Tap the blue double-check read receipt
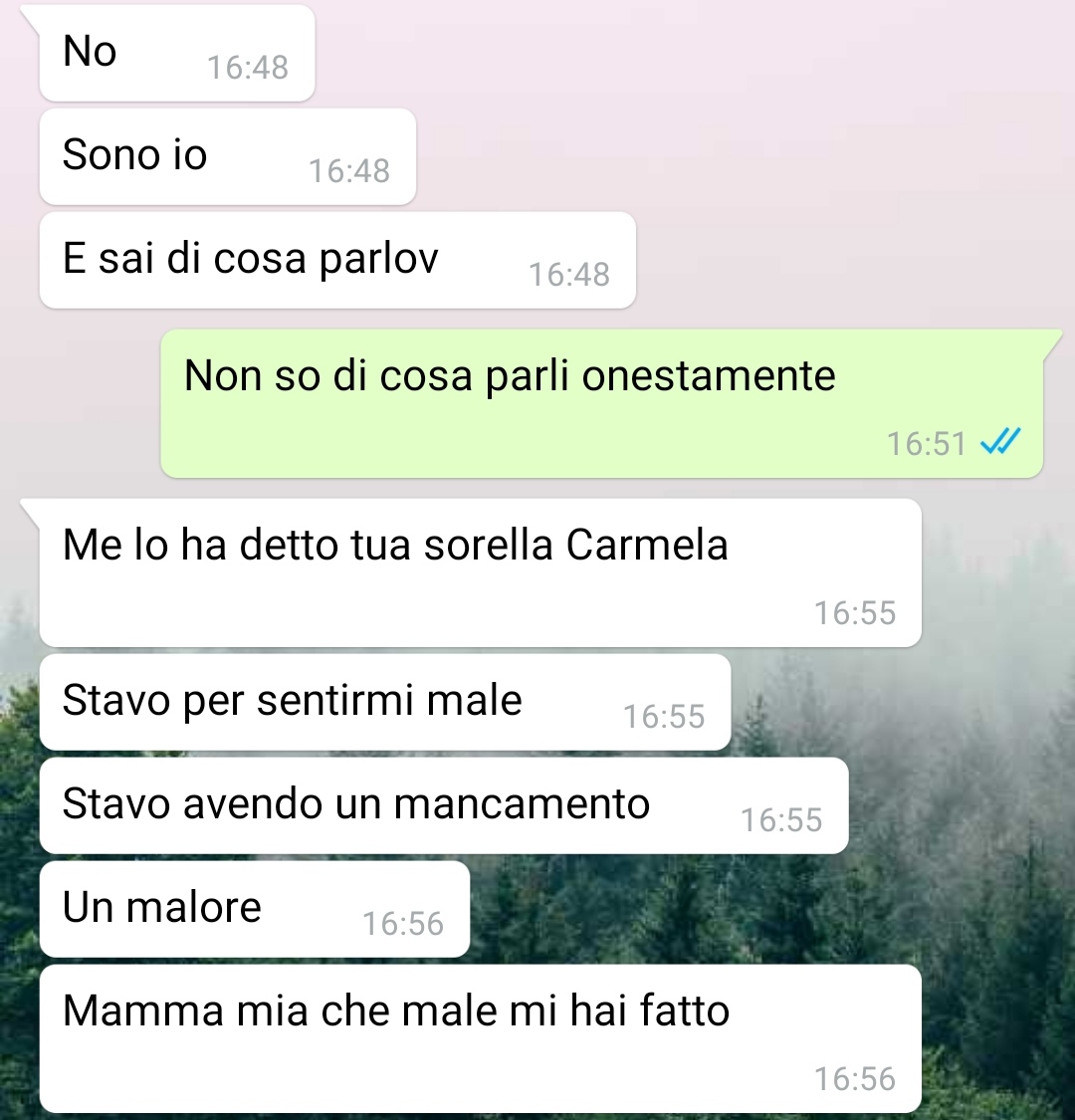Image resolution: width=1075 pixels, height=1120 pixels. (1000, 442)
